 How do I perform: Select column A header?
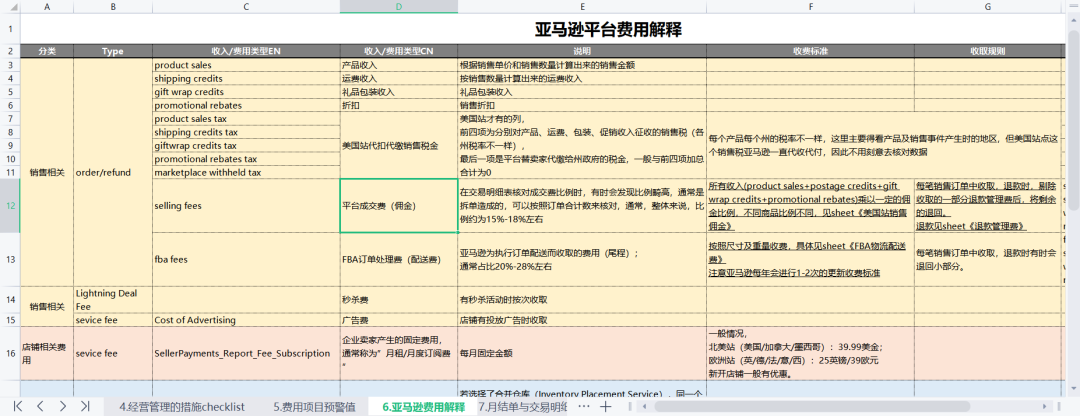click(x=47, y=6)
